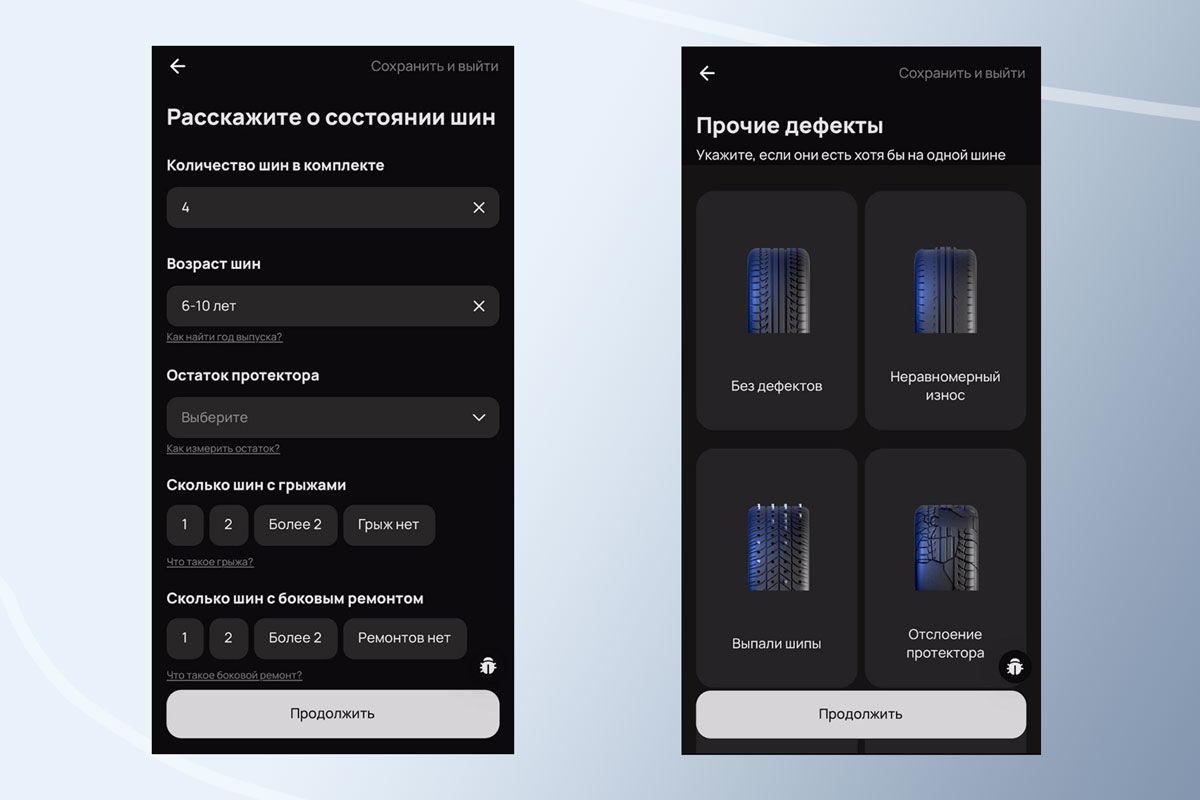
Task: Click Сохранить и выйти on left screen
Action: pos(434,66)
